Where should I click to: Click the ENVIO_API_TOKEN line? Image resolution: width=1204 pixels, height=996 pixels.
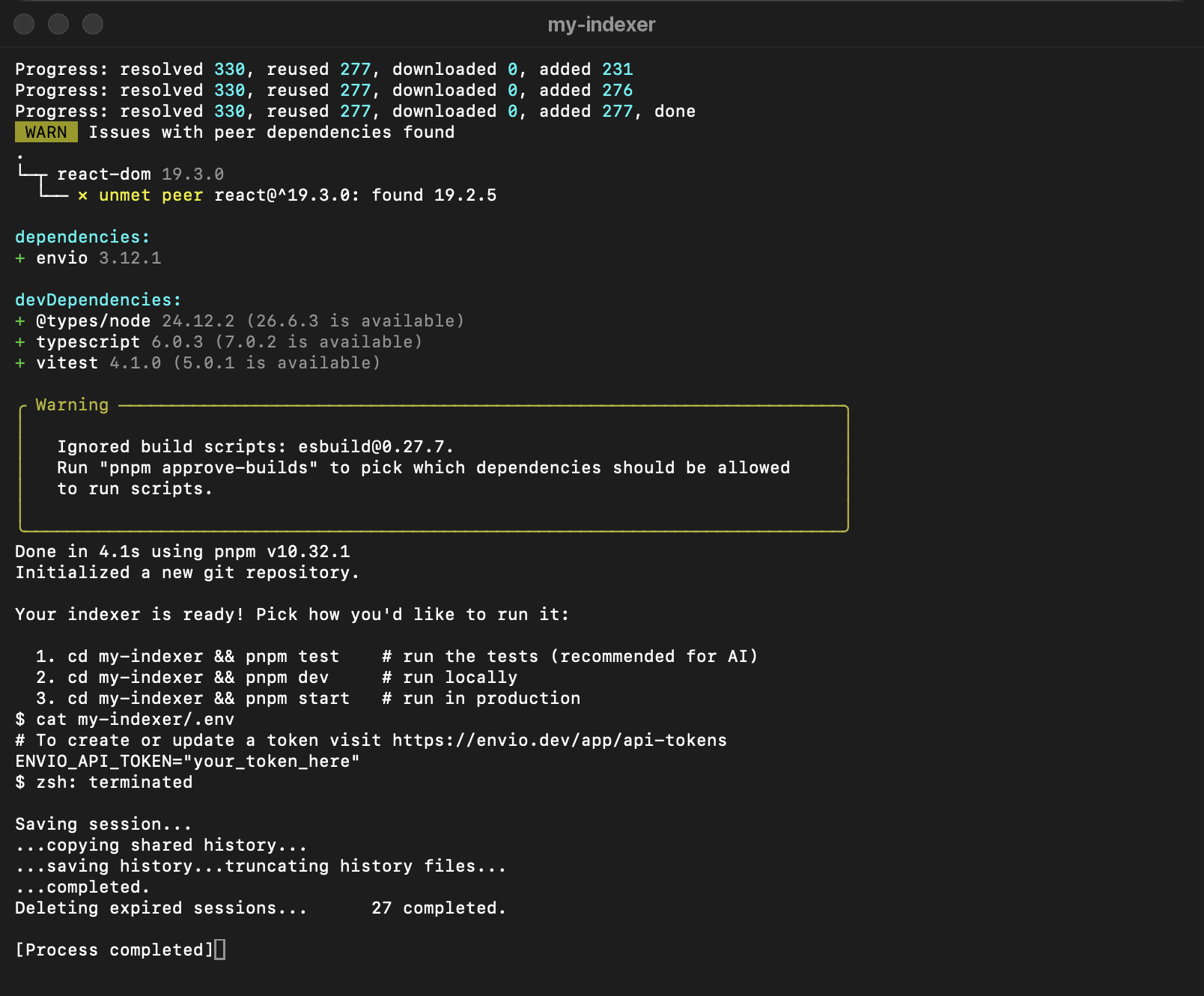click(x=187, y=762)
